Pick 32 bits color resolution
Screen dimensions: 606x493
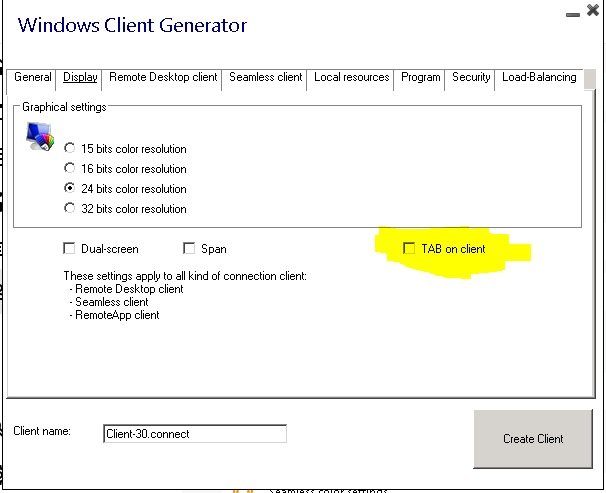(70, 209)
